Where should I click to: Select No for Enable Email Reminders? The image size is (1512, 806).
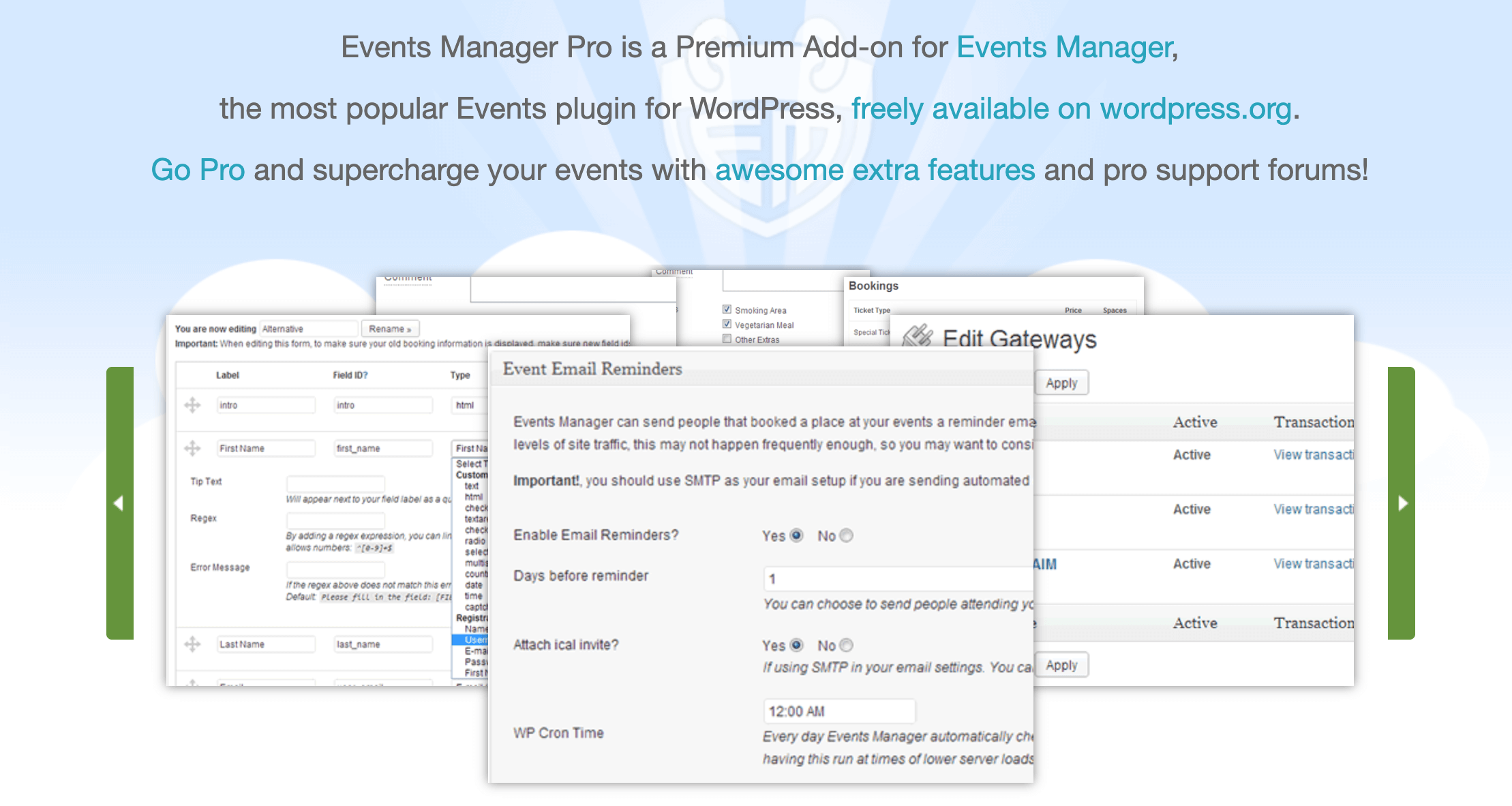846,535
